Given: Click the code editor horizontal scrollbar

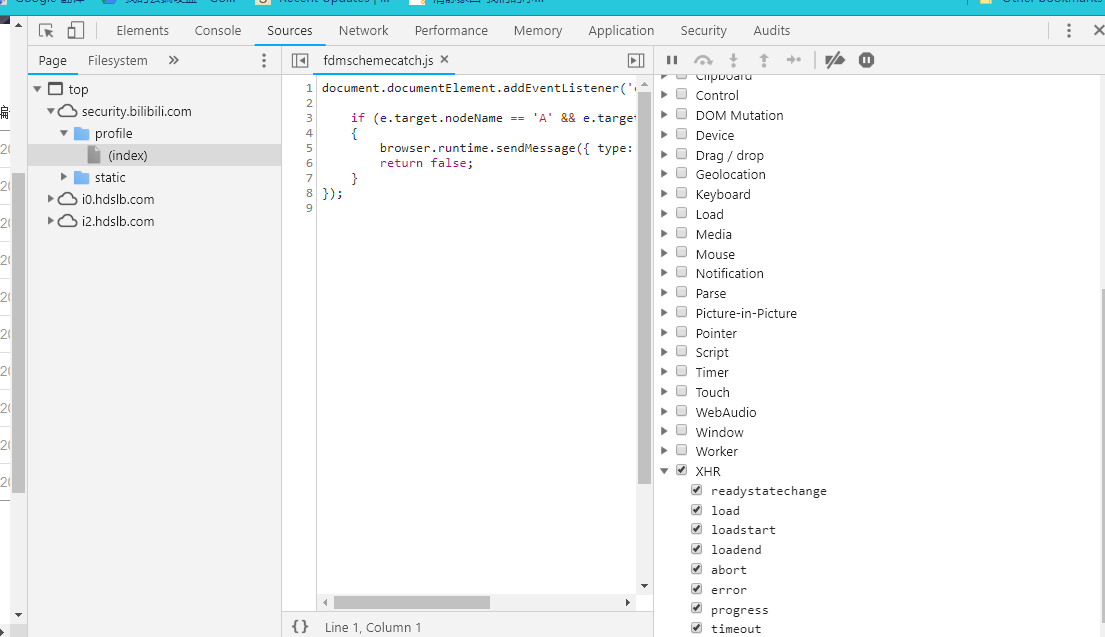Looking at the screenshot, I should [411, 603].
